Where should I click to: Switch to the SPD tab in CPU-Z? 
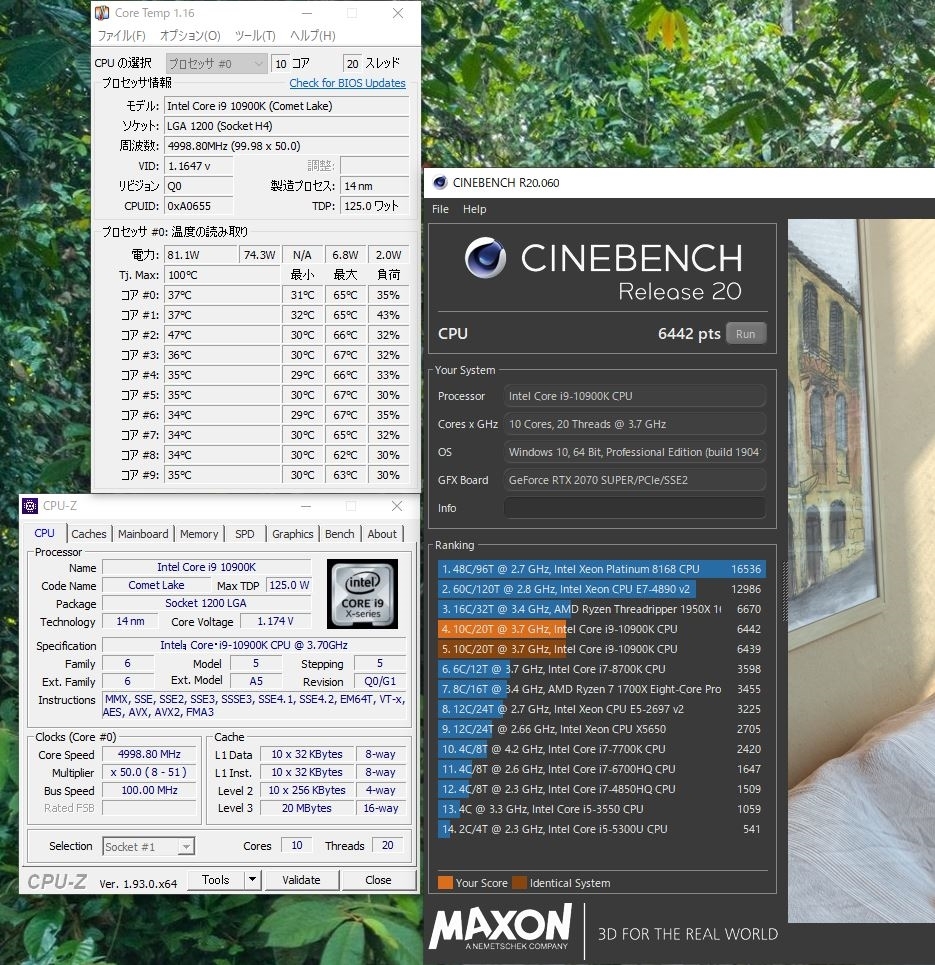[244, 534]
